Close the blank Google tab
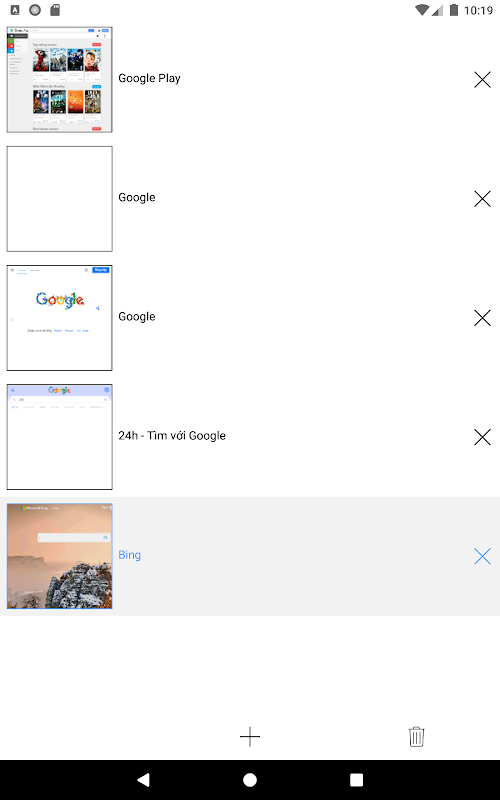500x800 pixels. coord(482,198)
